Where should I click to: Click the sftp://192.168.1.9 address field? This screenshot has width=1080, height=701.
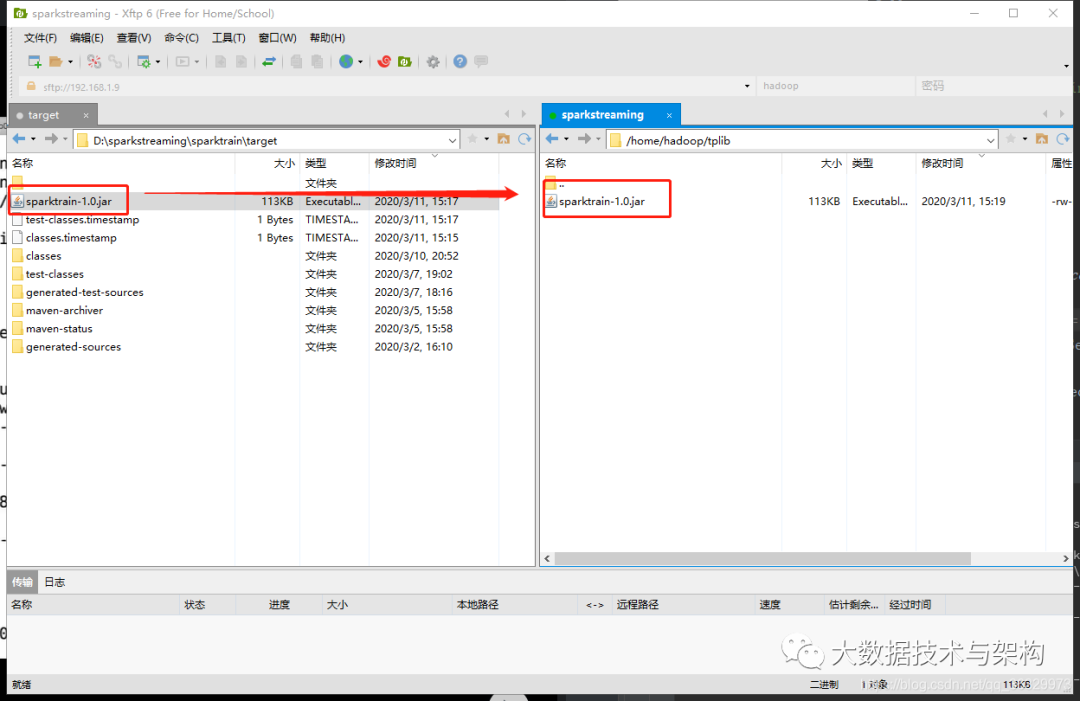pos(389,87)
